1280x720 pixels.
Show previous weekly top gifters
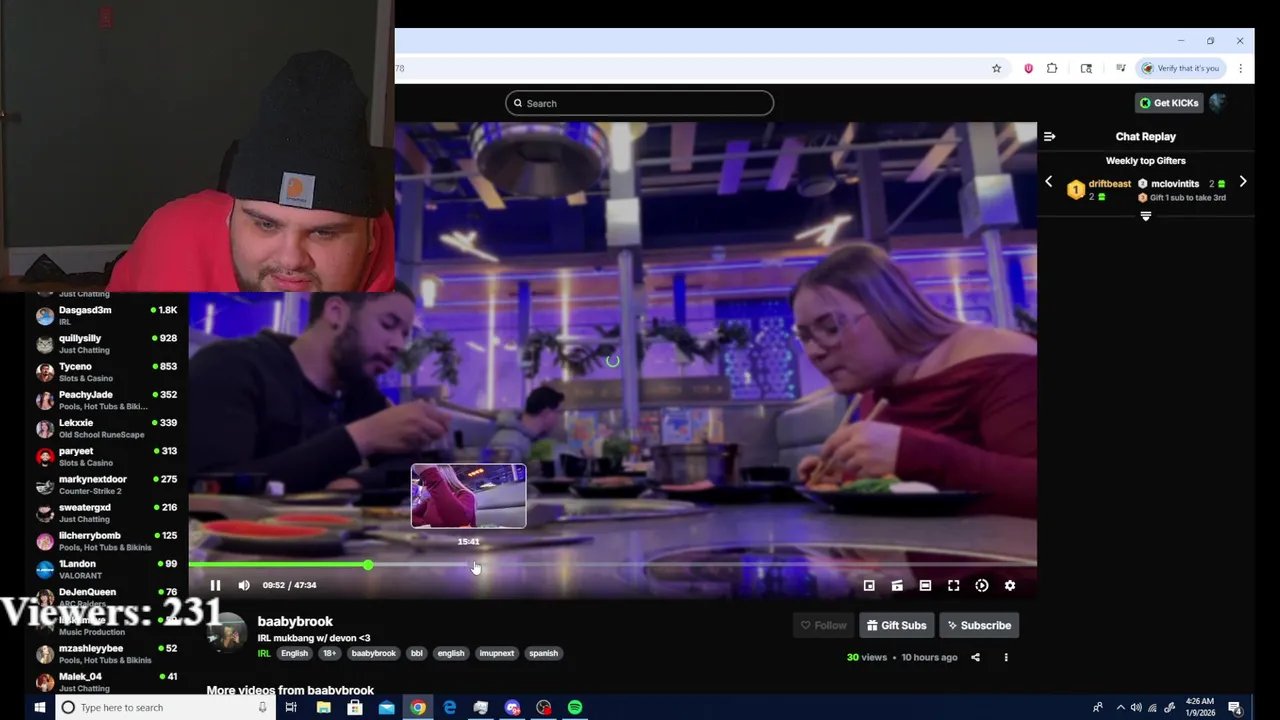[1048, 182]
